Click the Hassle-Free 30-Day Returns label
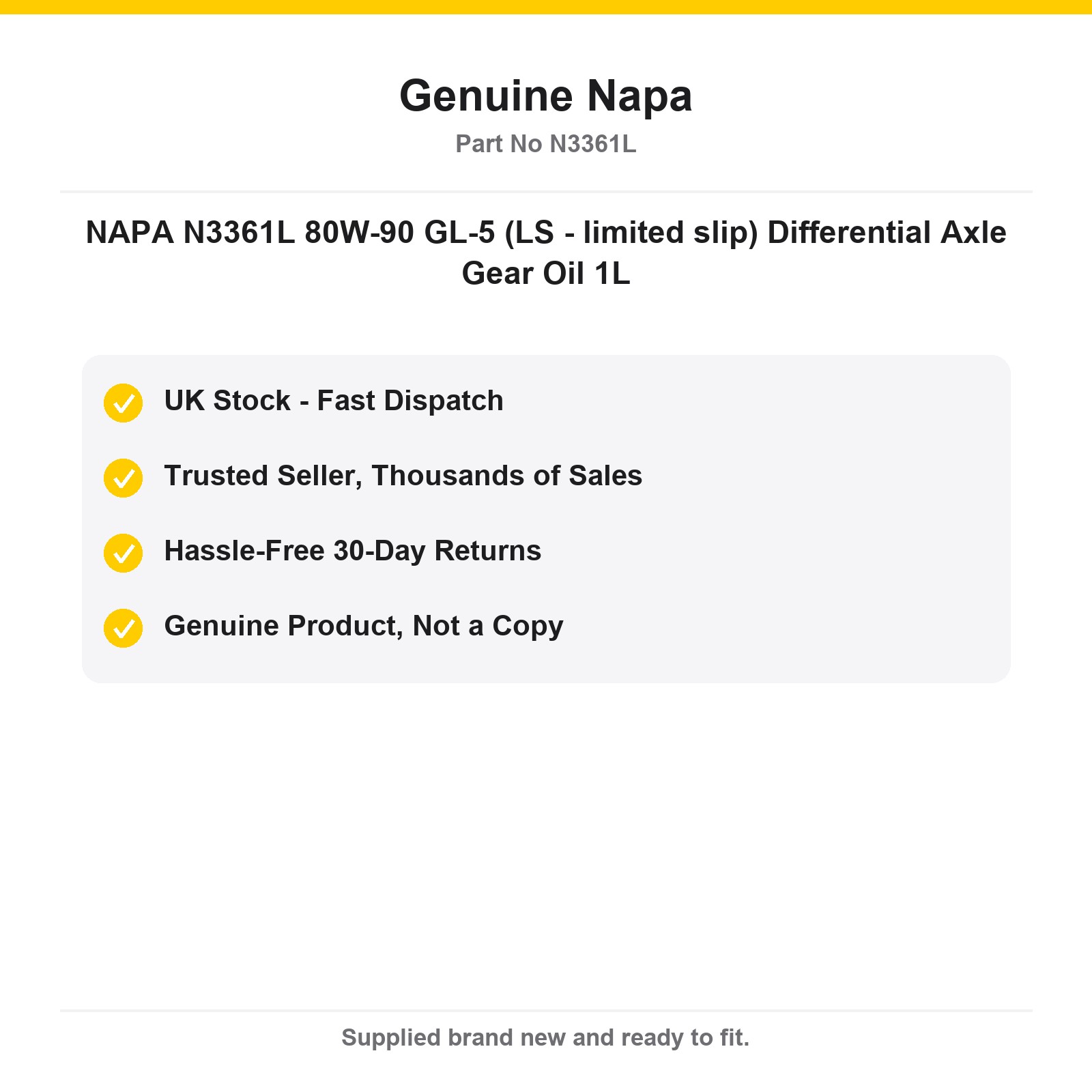1092x1092 pixels. (353, 551)
